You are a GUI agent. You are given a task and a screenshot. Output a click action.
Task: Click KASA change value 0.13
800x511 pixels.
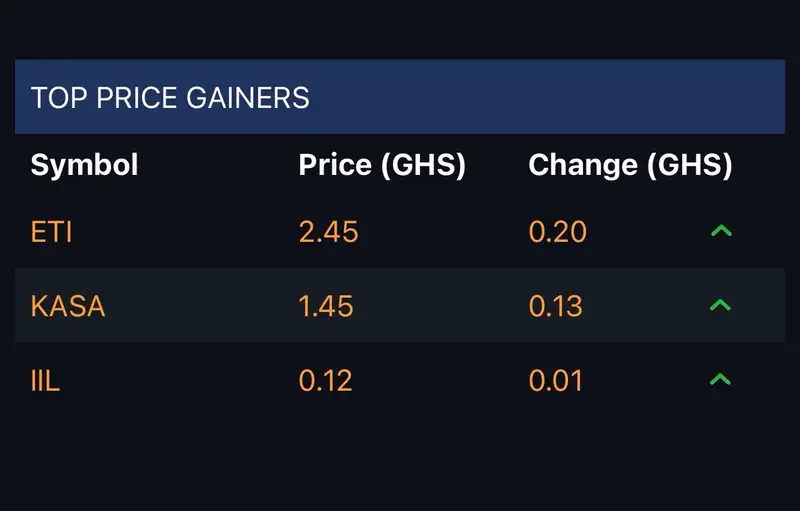pyautogui.click(x=556, y=306)
